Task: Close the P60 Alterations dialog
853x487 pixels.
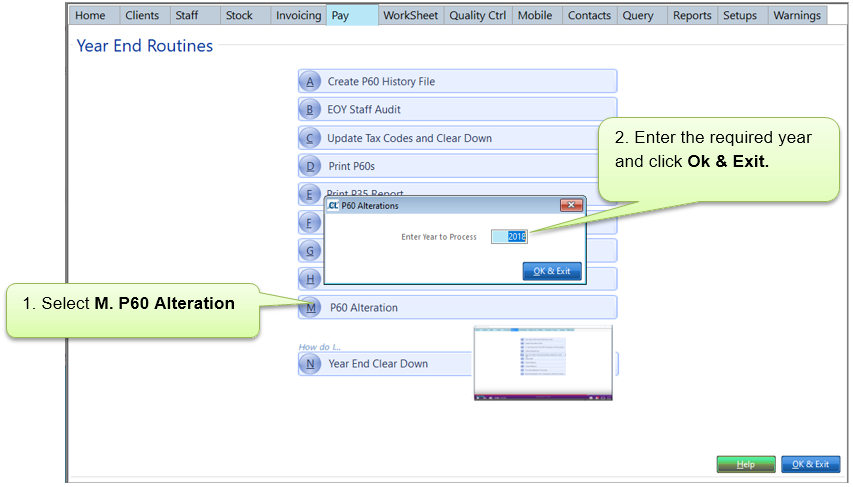Action: (x=571, y=205)
